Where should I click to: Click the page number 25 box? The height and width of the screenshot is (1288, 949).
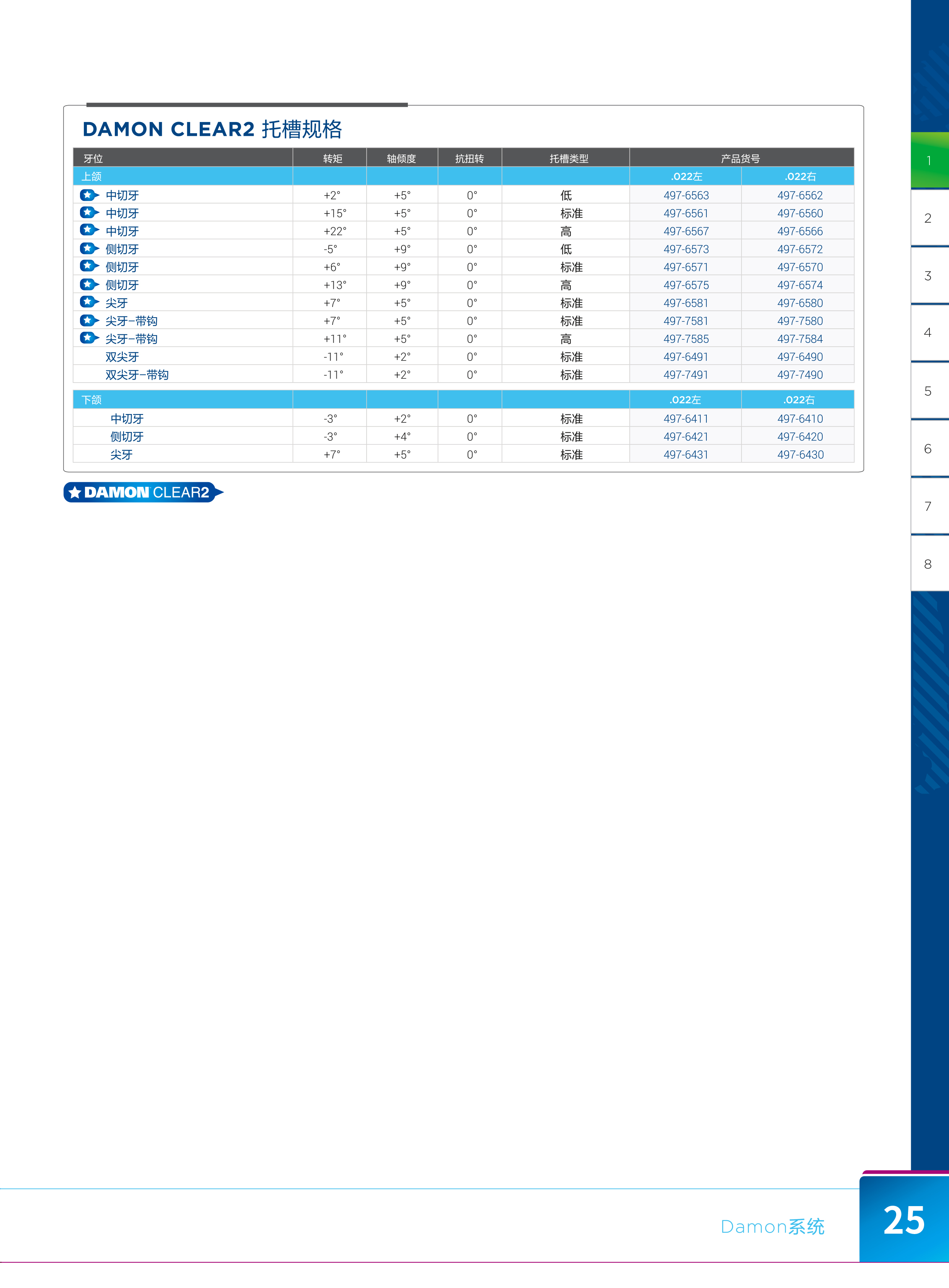click(903, 1220)
